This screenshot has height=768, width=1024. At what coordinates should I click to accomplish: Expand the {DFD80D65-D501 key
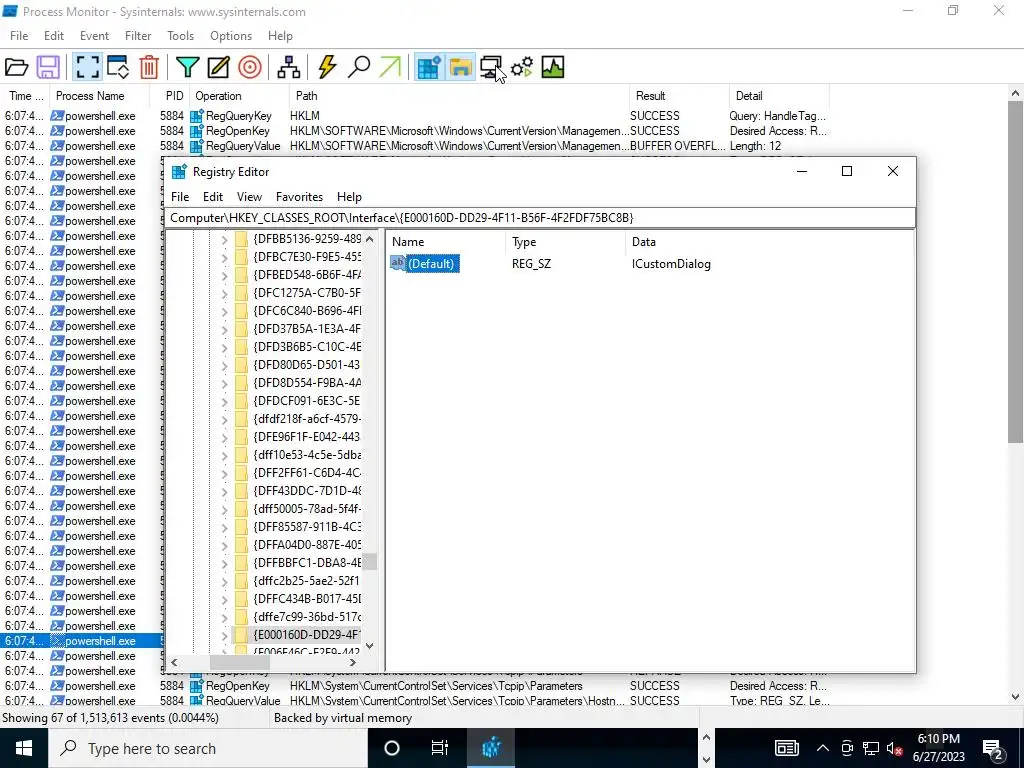tap(224, 364)
